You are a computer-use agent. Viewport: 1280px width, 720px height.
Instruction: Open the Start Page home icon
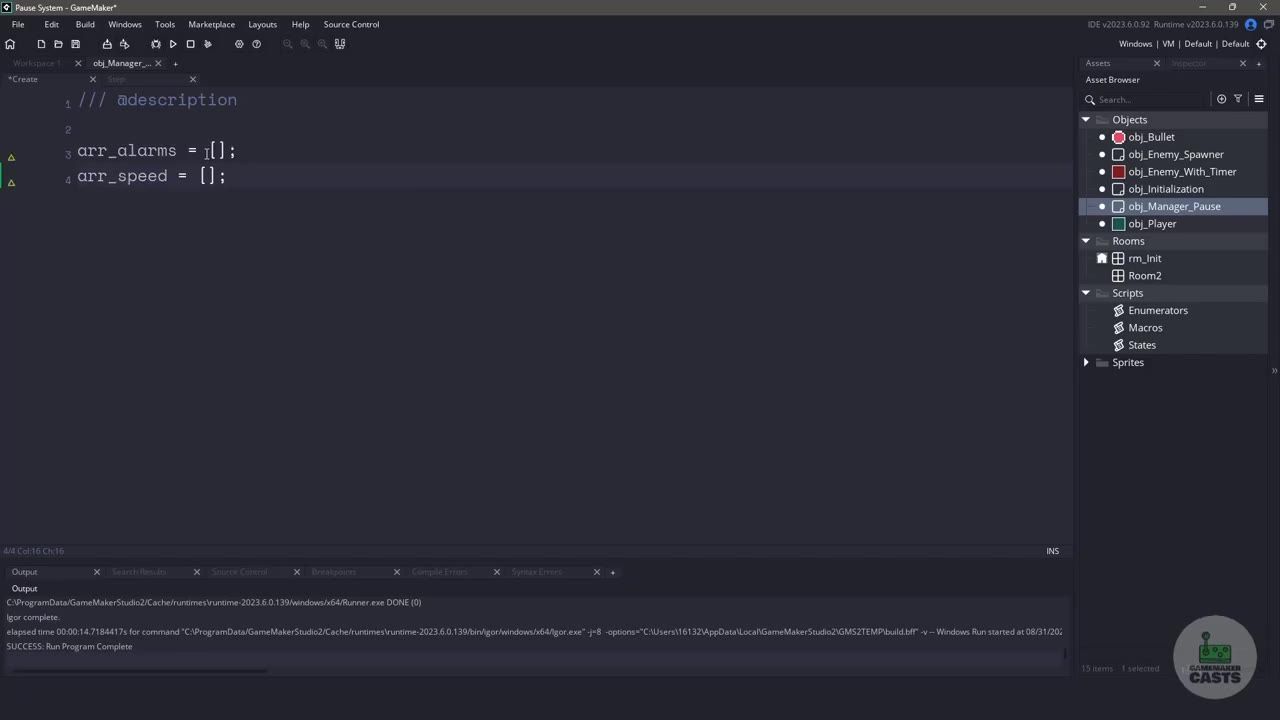coord(10,44)
